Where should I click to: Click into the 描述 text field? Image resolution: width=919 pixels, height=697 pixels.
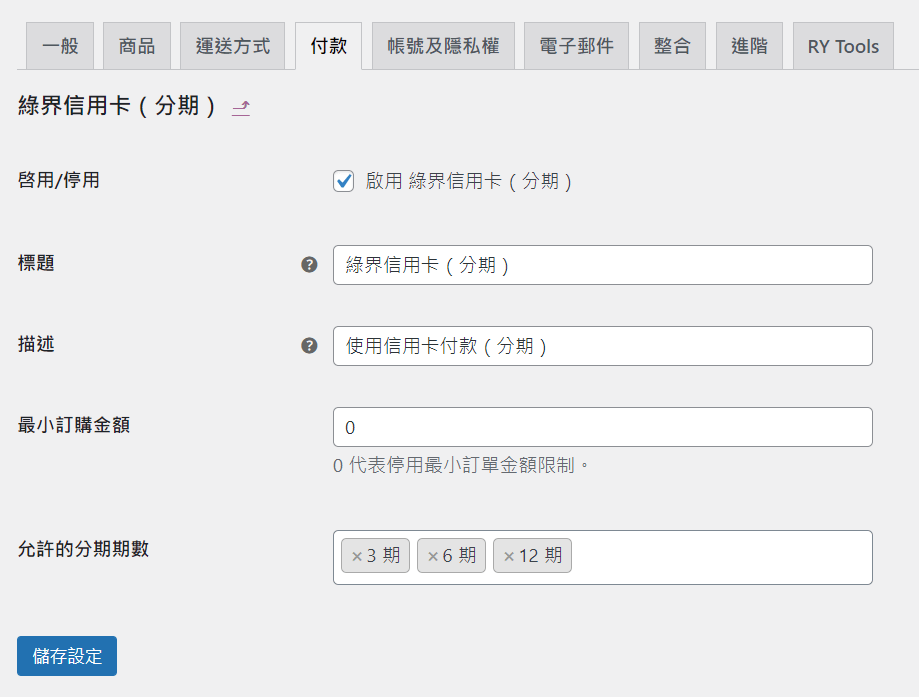click(x=603, y=346)
